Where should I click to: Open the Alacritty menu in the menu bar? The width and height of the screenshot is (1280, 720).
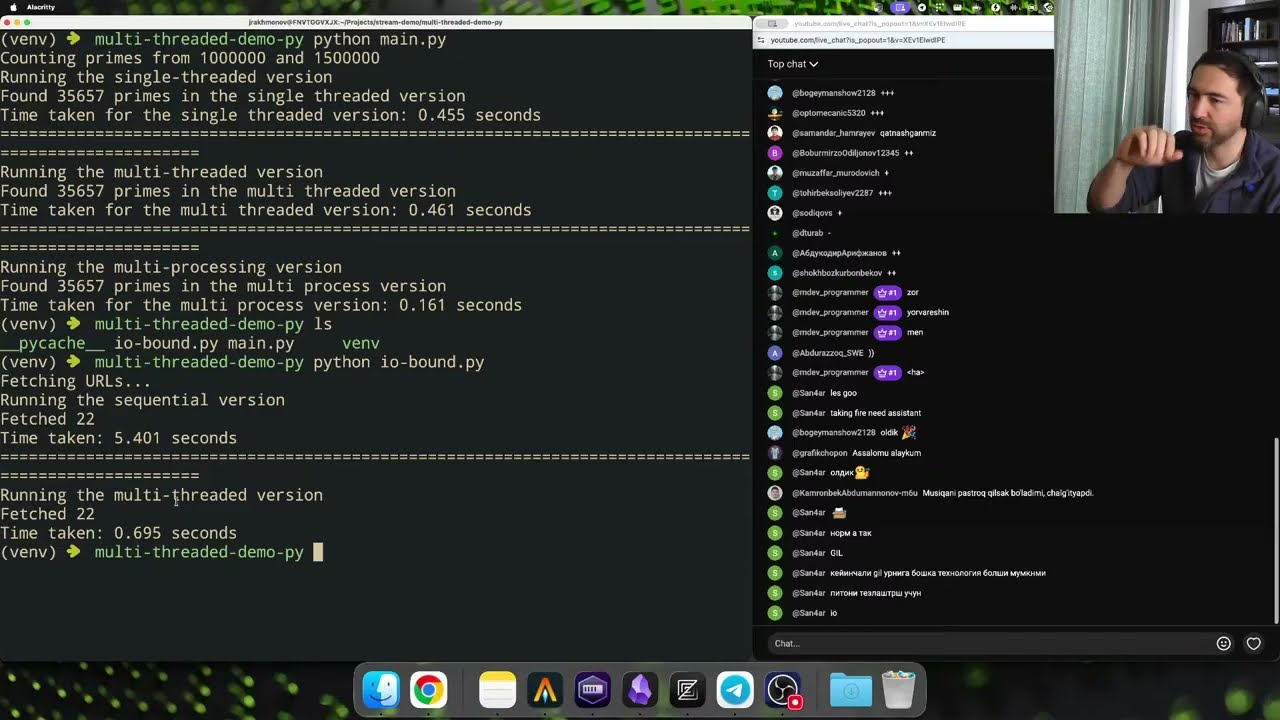pos(41,7)
